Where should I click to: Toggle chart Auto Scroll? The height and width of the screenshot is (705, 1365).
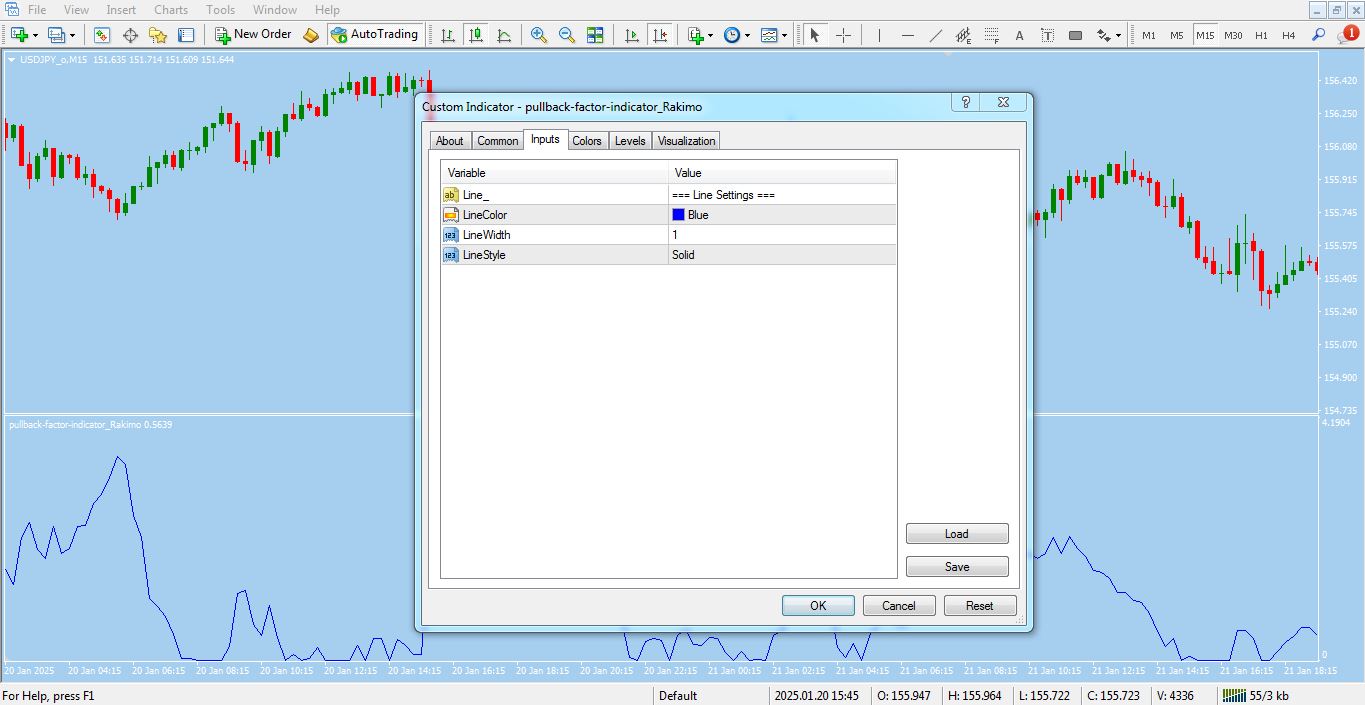(x=632, y=35)
